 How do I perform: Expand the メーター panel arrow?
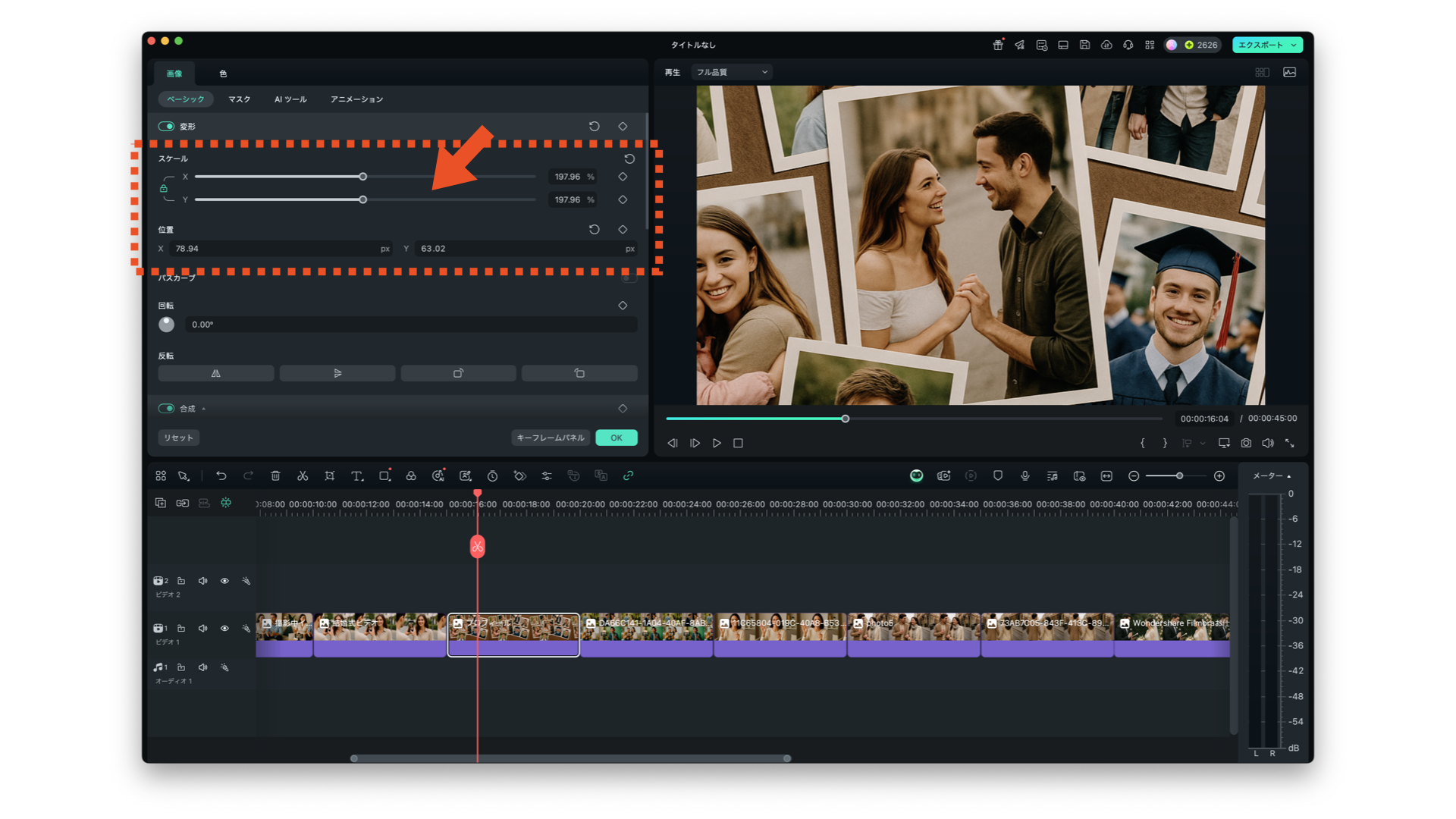[x=1289, y=476]
